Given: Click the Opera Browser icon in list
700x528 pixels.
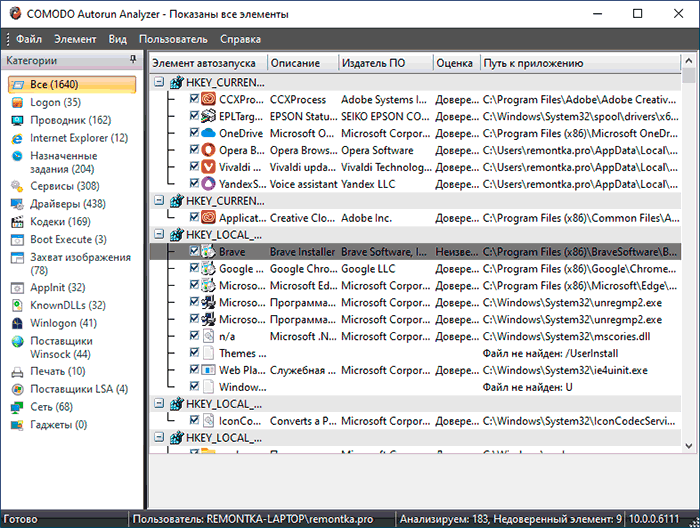Looking at the screenshot, I should (208, 150).
